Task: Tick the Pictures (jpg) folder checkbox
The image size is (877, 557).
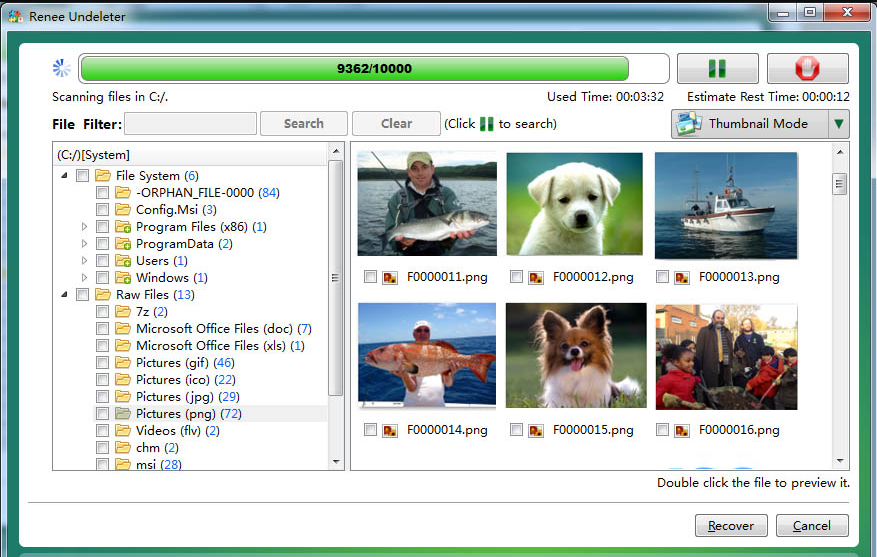Action: pyautogui.click(x=102, y=397)
